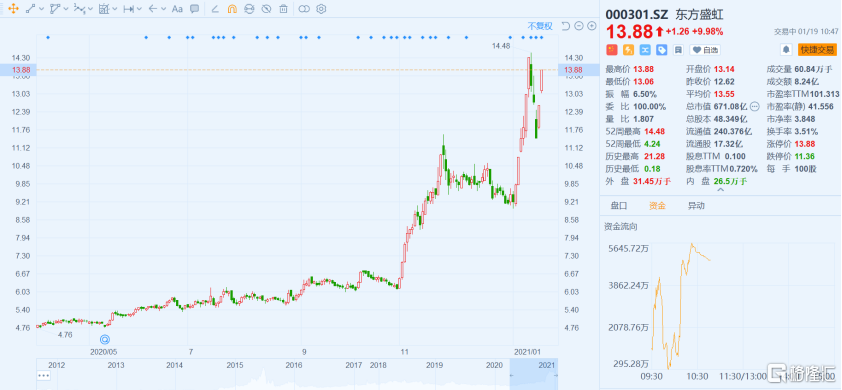
Task: Expand the wave pattern tool dropdown
Action: pos(90,9)
